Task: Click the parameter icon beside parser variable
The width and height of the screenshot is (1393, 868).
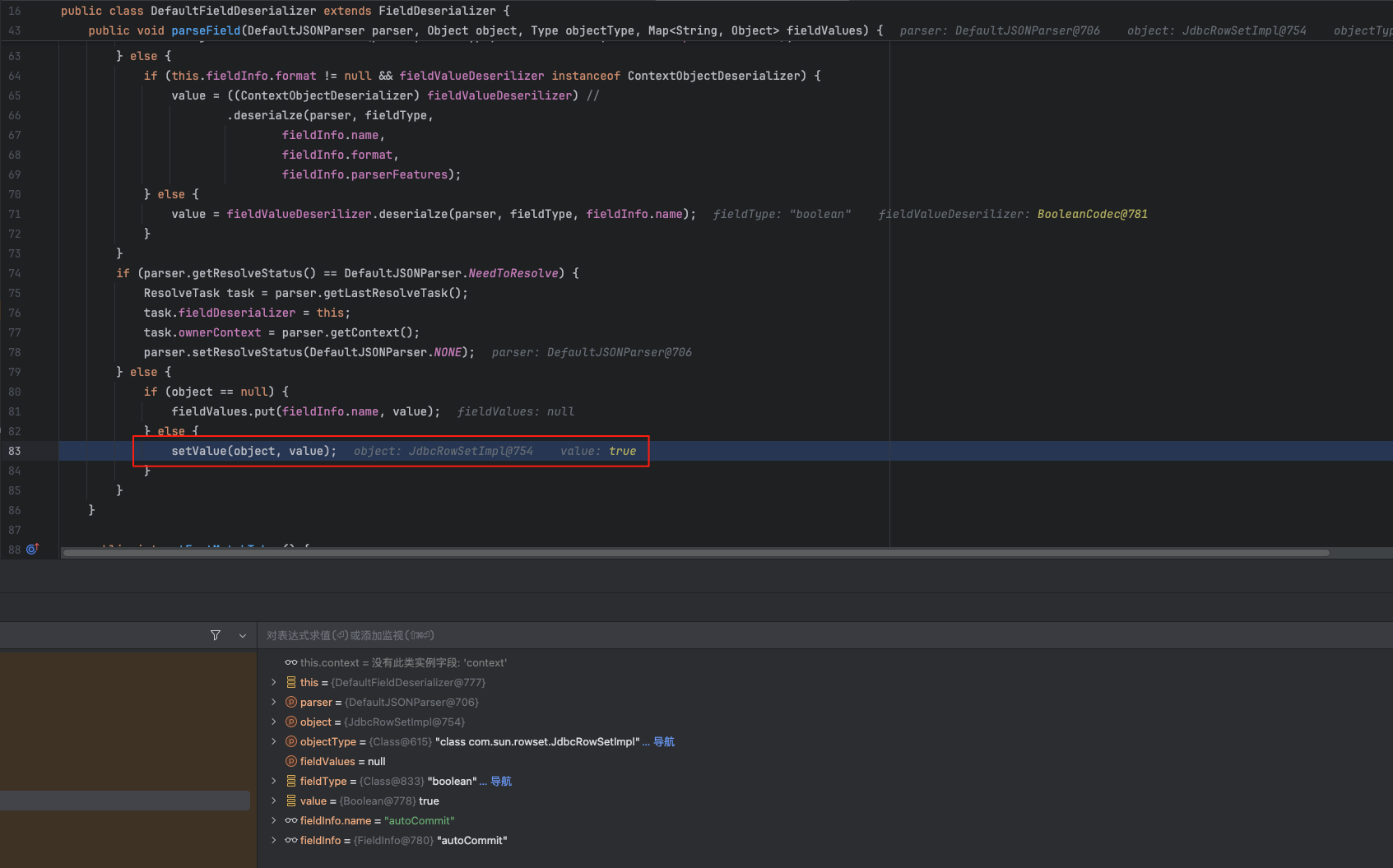Action: 291,702
